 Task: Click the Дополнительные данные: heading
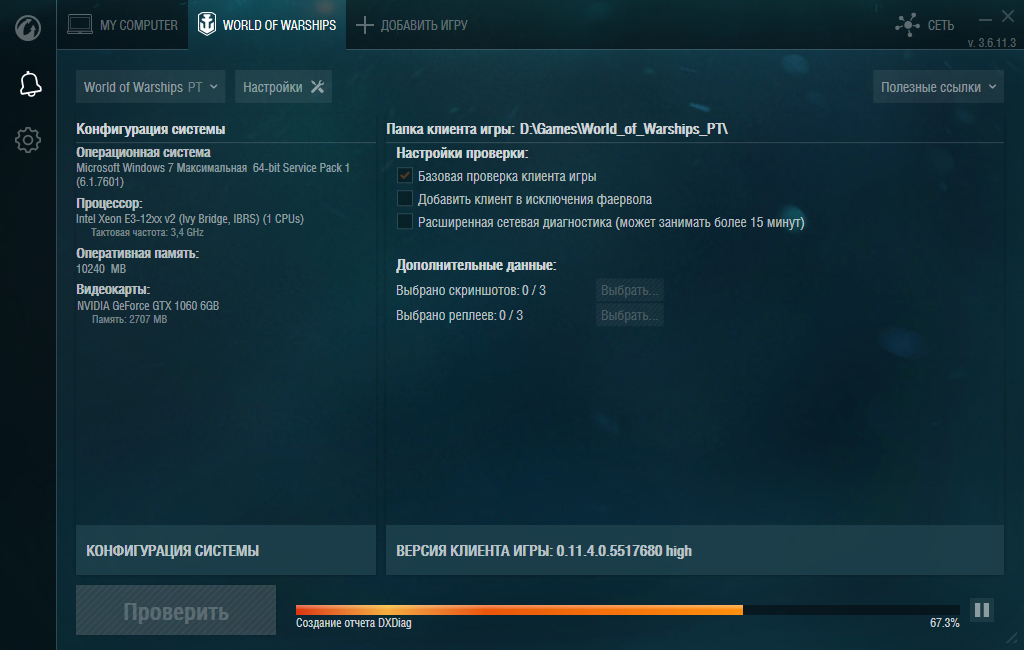(476, 265)
